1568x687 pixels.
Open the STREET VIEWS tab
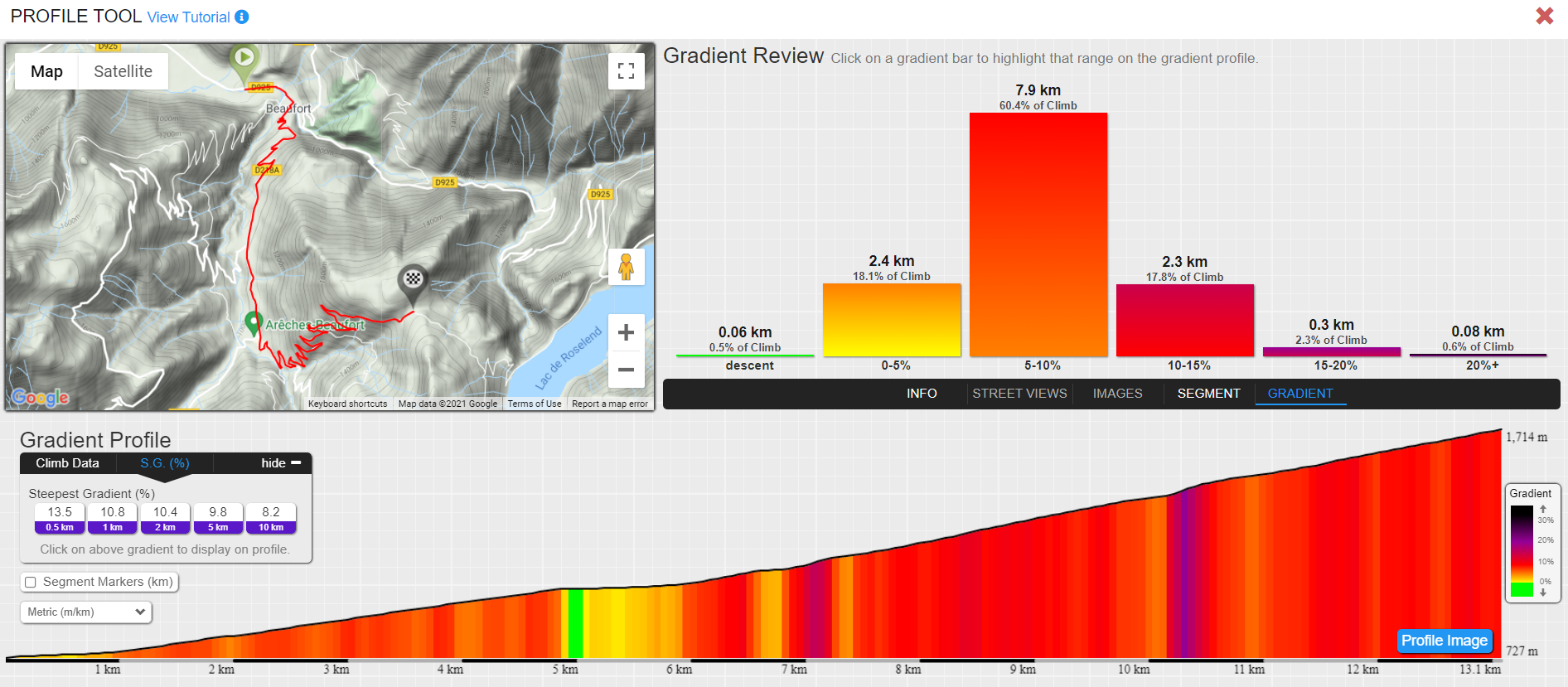pyautogui.click(x=1019, y=394)
